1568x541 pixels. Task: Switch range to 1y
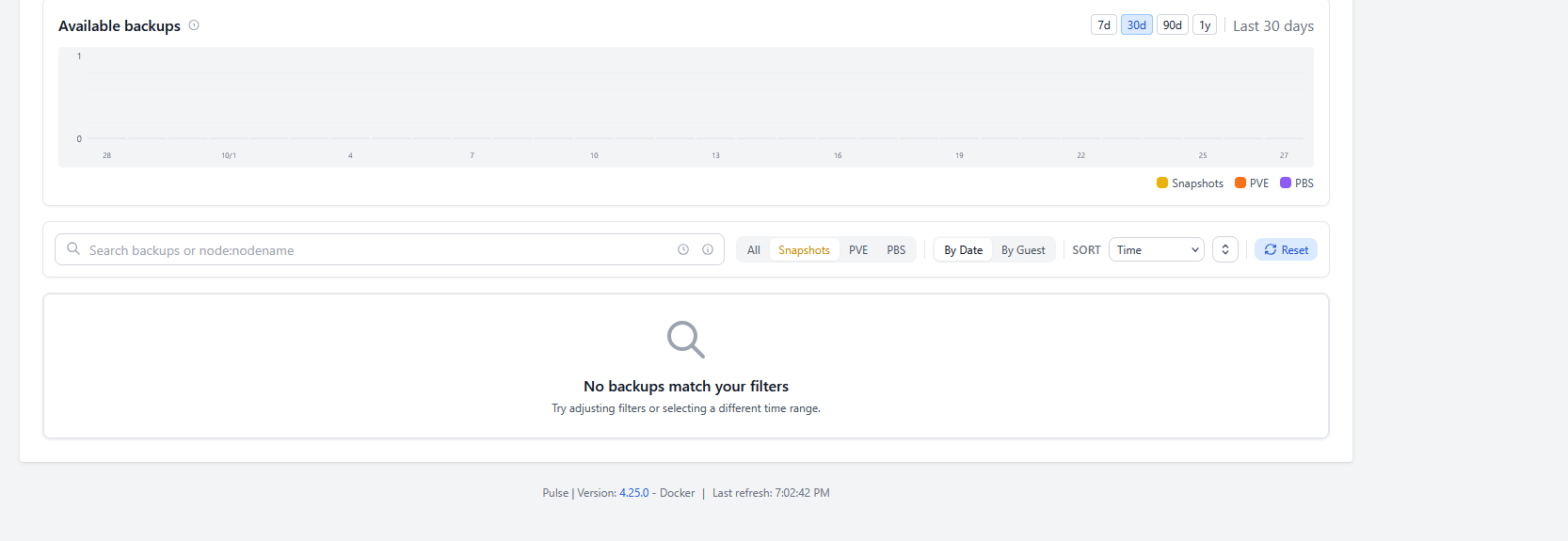click(1205, 25)
